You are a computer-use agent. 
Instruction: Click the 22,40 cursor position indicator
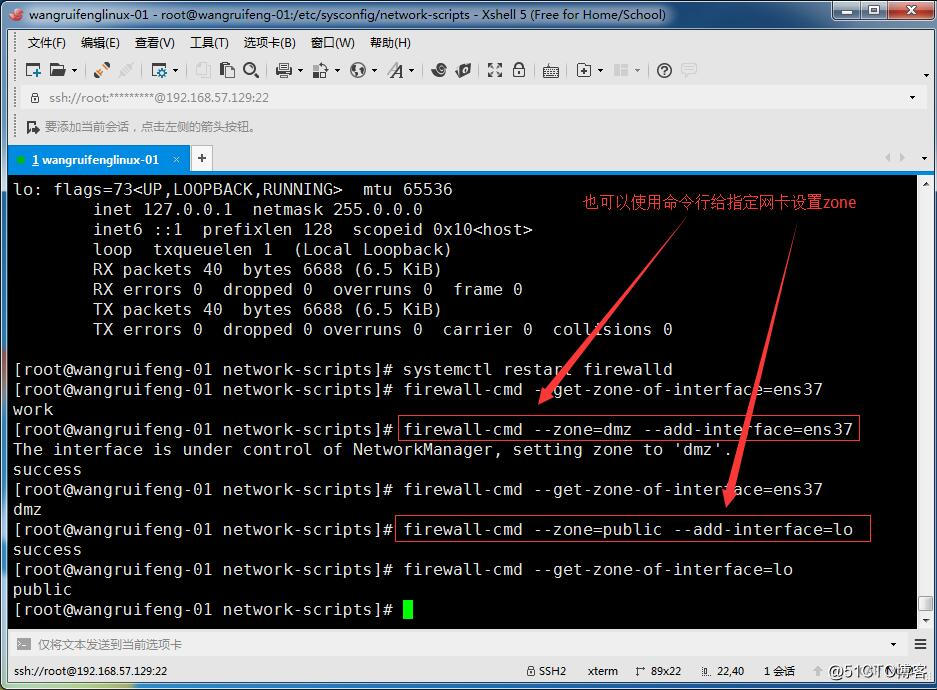(723, 671)
